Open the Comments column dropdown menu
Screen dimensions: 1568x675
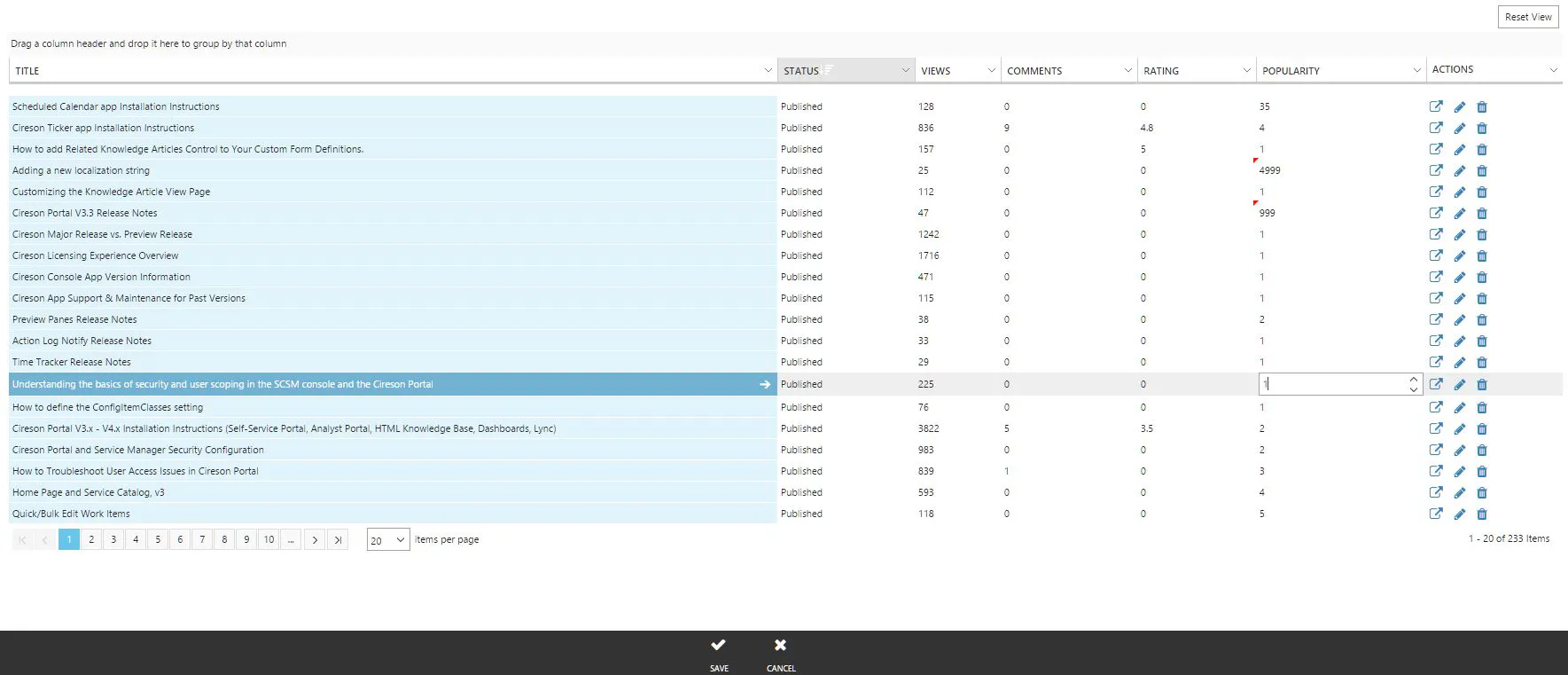(x=1127, y=70)
